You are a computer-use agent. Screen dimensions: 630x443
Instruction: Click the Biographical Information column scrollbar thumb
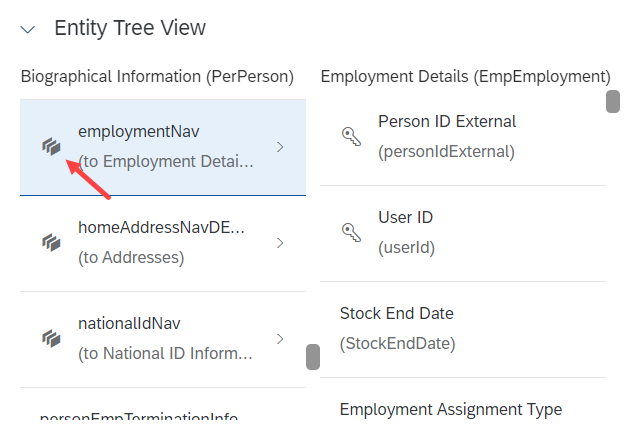click(313, 357)
